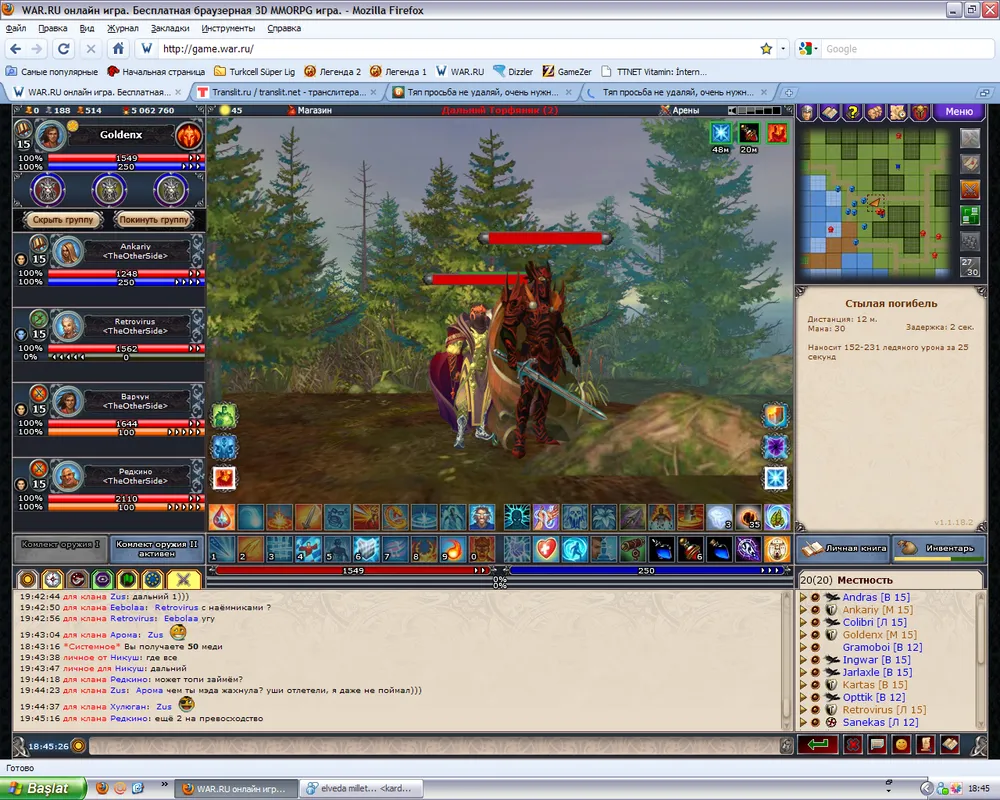The height and width of the screenshot is (800, 1000).
Task: Use the red heart heal skill
Action: coord(546,549)
